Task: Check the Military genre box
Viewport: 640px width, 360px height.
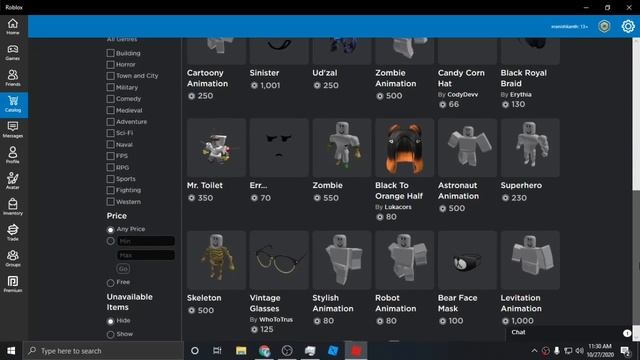Action: point(110,87)
